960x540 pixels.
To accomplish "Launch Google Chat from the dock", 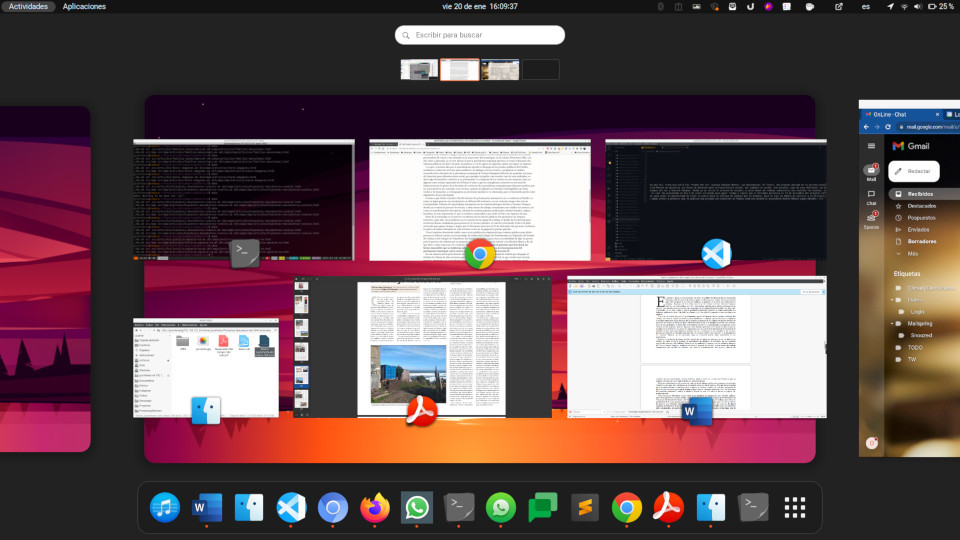I will pyautogui.click(x=543, y=508).
